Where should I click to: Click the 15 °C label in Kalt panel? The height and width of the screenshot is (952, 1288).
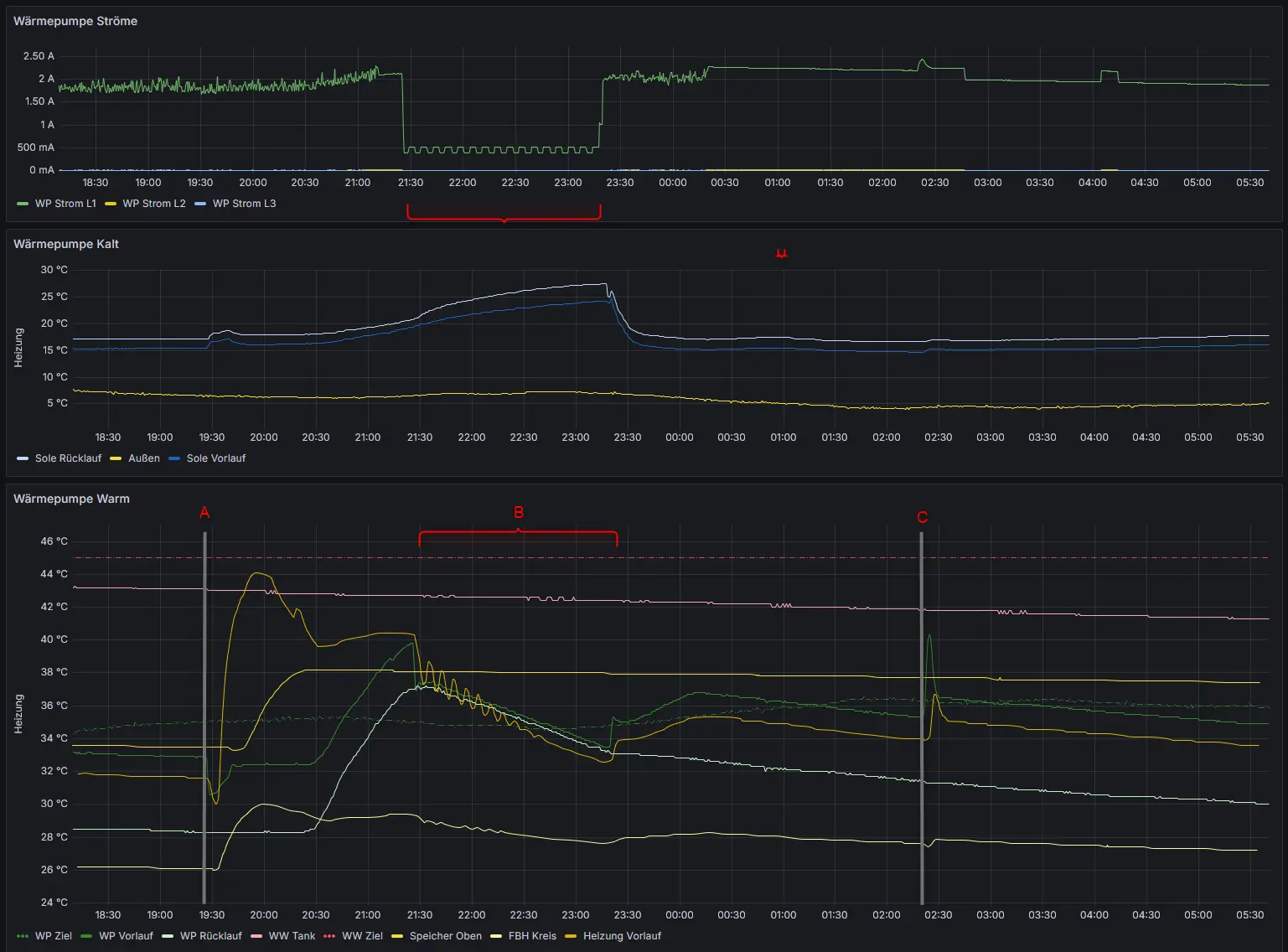(54, 350)
